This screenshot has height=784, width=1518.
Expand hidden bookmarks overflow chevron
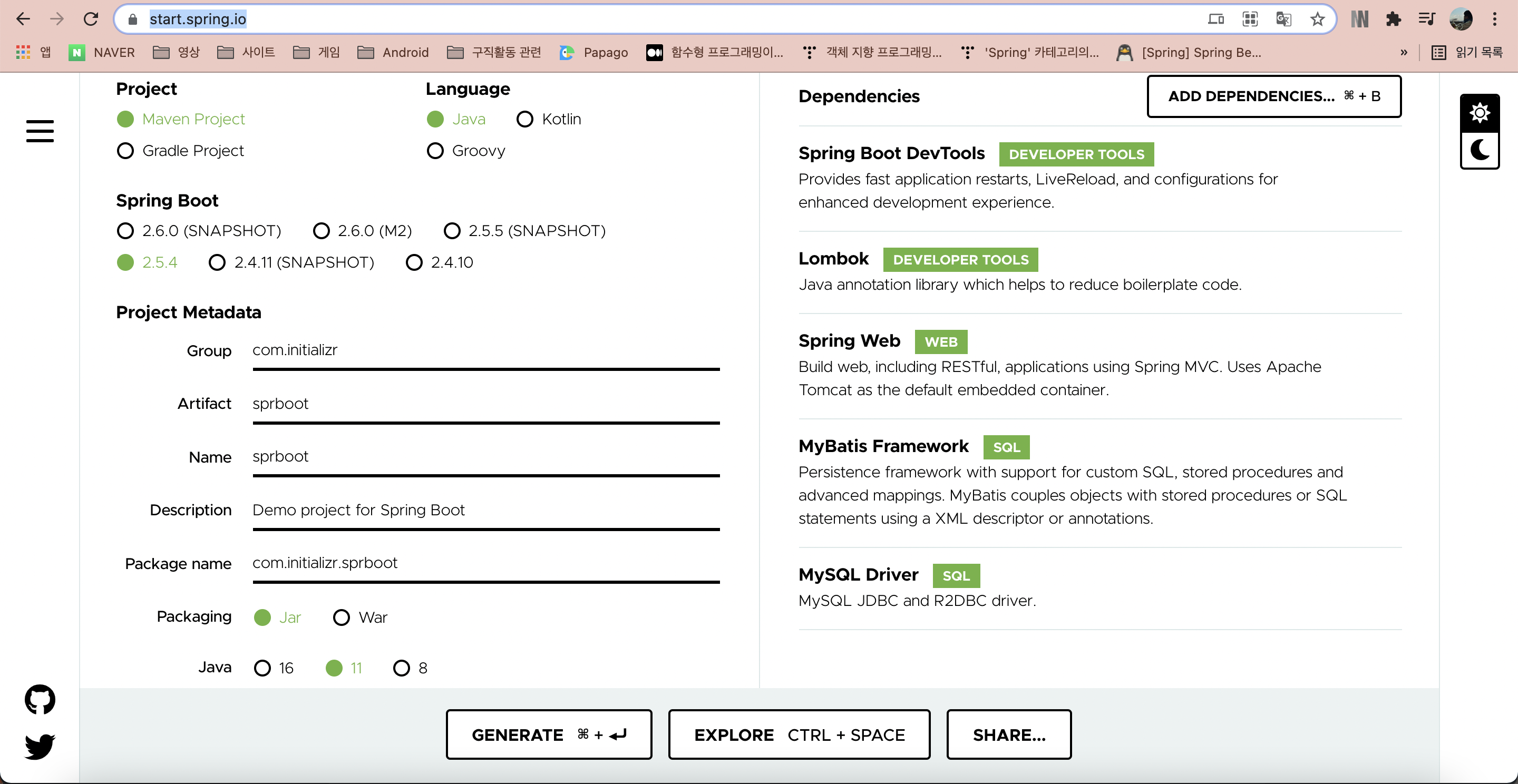[x=1404, y=52]
